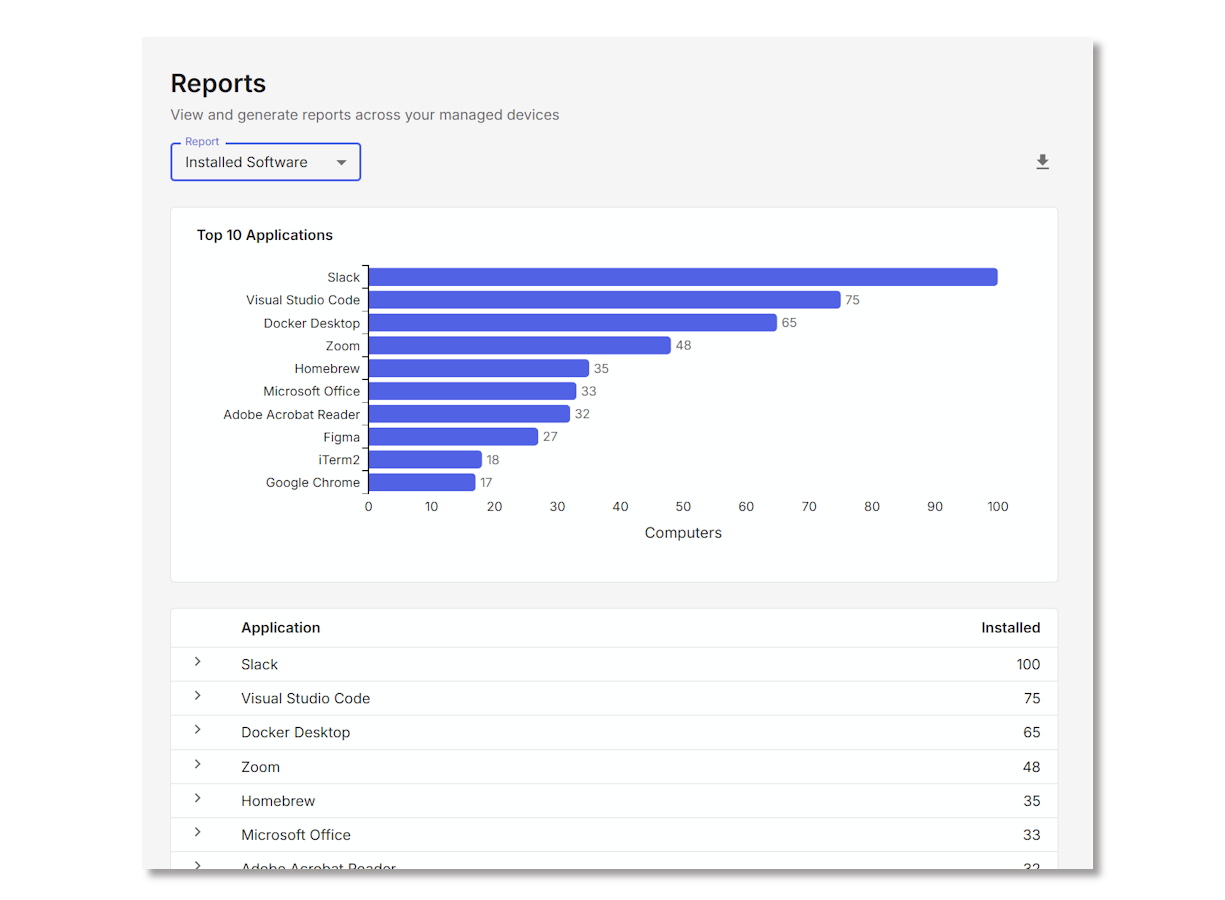
Task: Click Homebrew application name in the table
Action: click(x=278, y=801)
